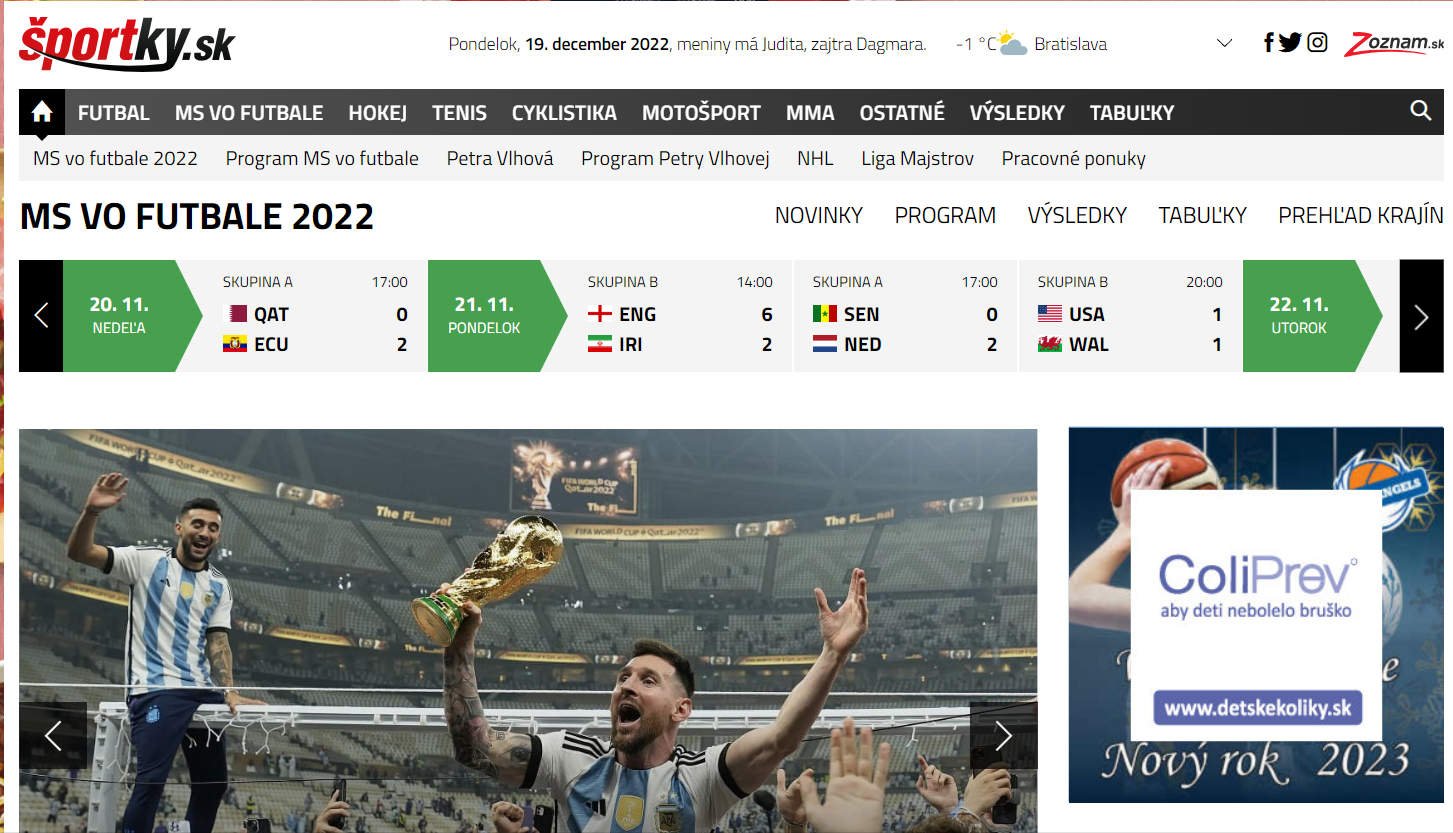This screenshot has height=833, width=1453.
Task: Open the Liga Majstrov link
Action: [917, 158]
